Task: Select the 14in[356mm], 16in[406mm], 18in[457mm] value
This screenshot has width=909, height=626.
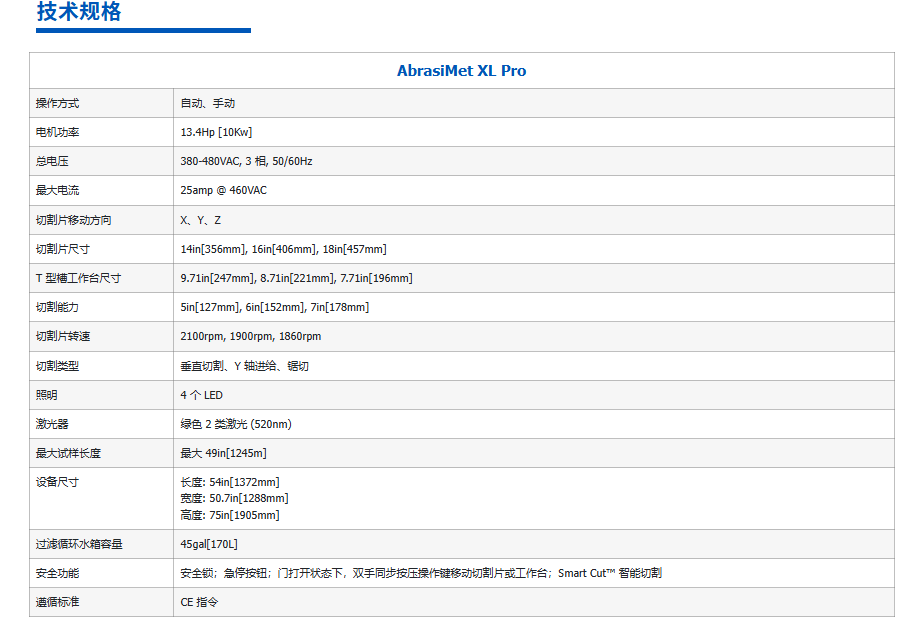Action: 283,249
